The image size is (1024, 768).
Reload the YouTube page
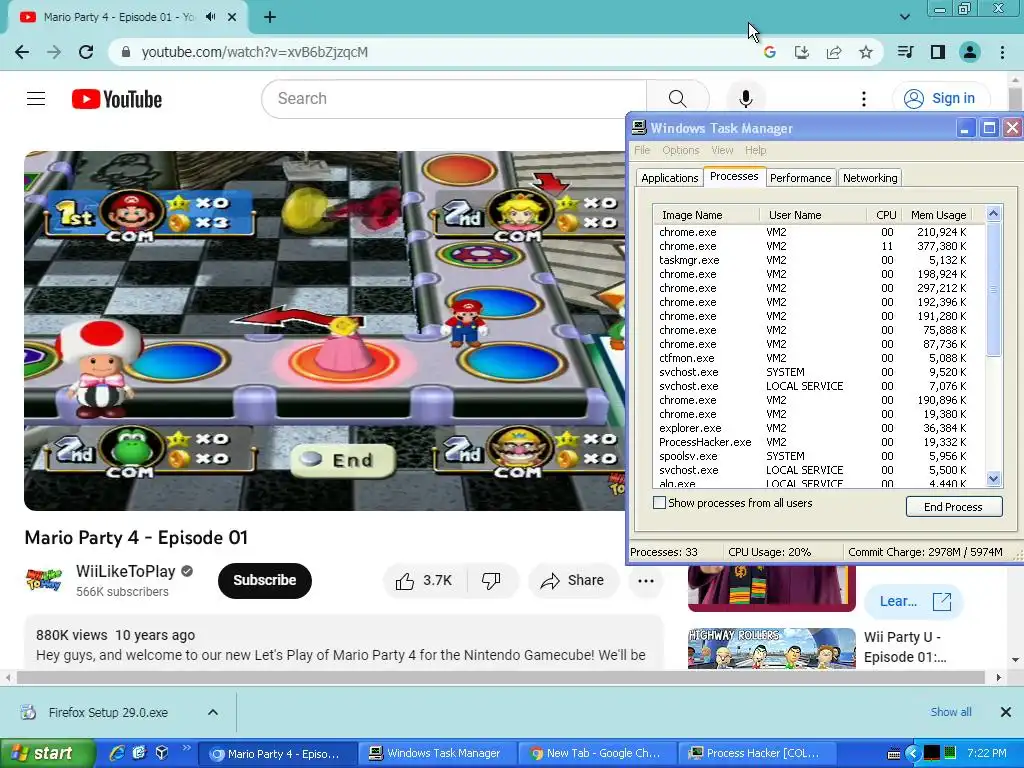(x=86, y=52)
